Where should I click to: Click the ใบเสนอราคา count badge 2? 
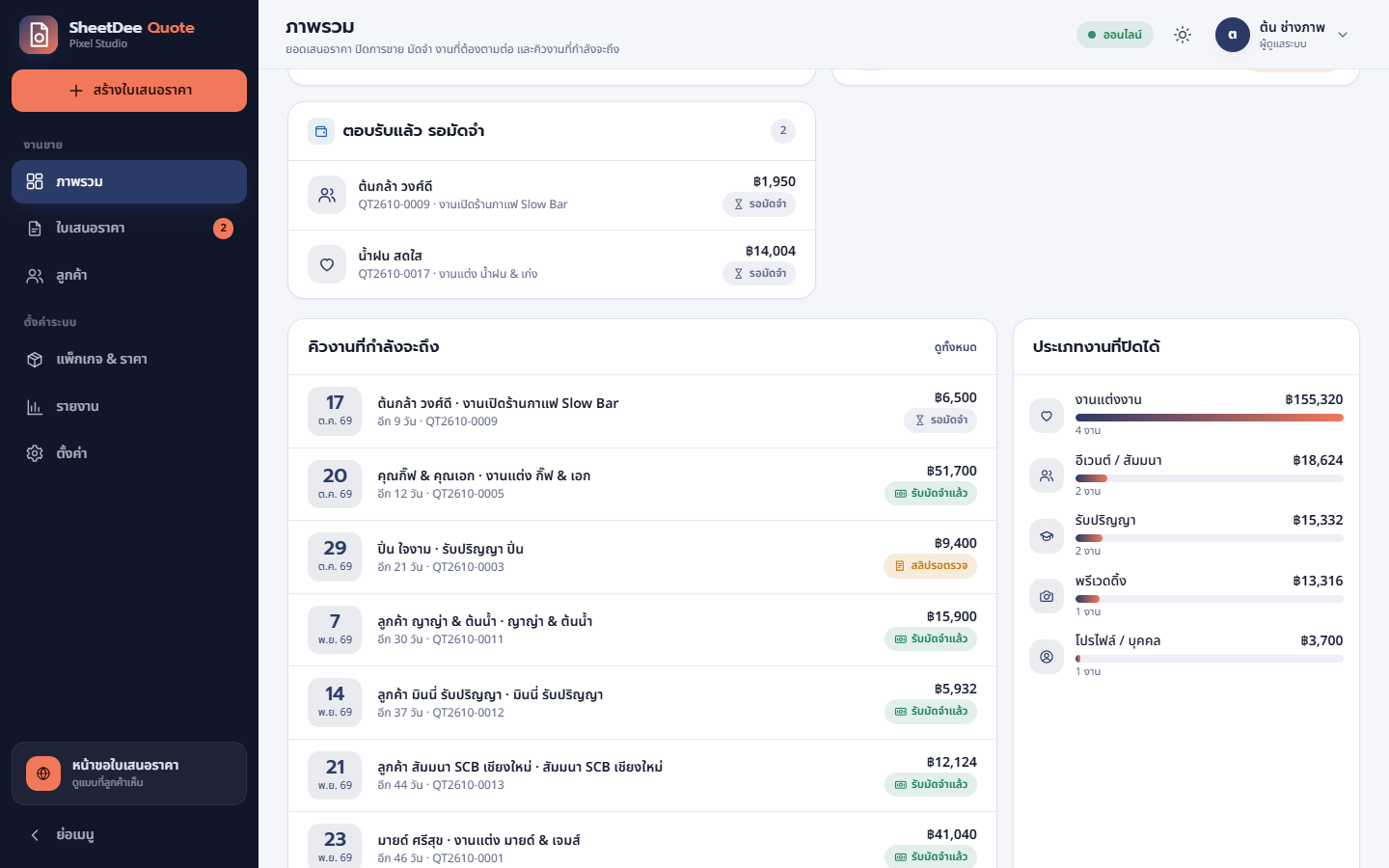click(223, 229)
